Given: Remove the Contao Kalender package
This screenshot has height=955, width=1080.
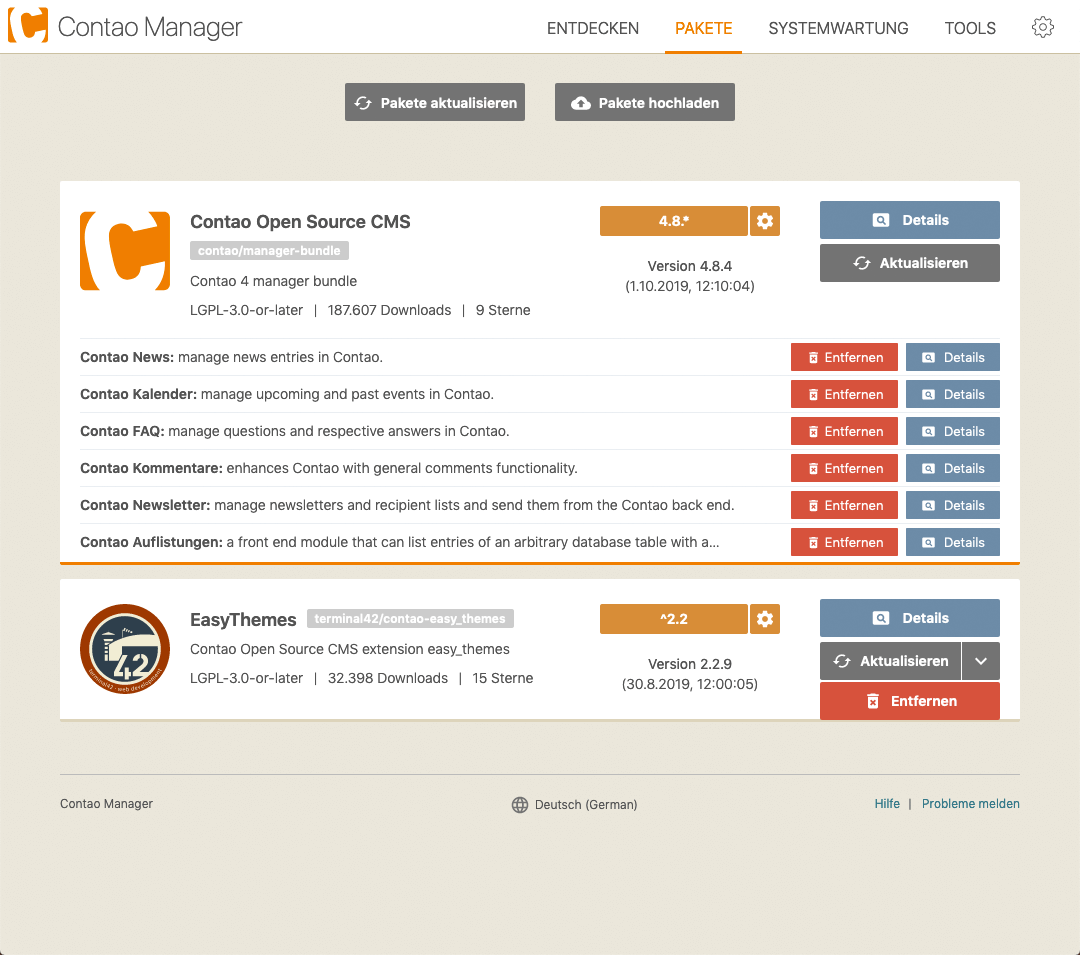Looking at the screenshot, I should (844, 395).
